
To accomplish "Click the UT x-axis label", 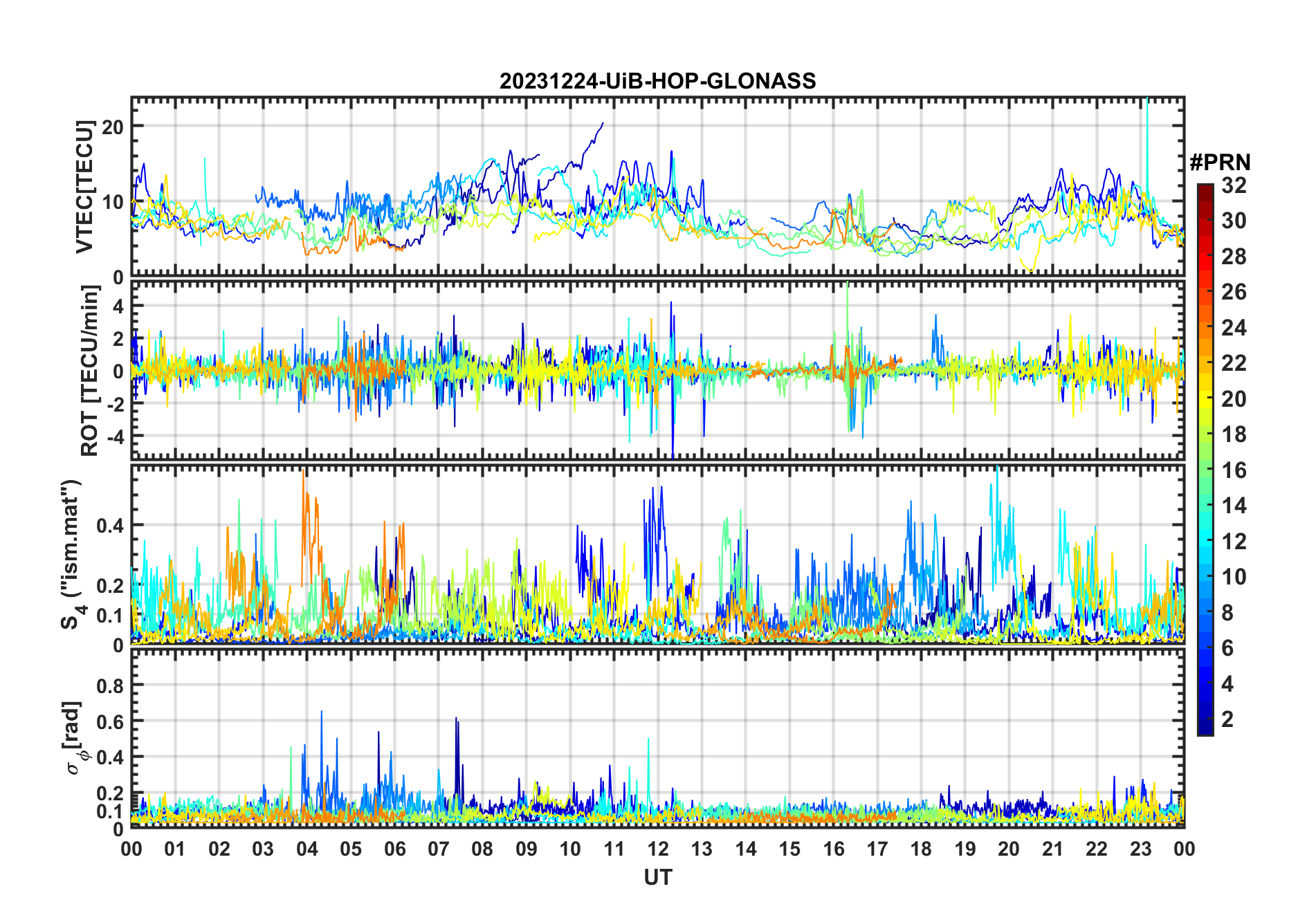I will [657, 878].
